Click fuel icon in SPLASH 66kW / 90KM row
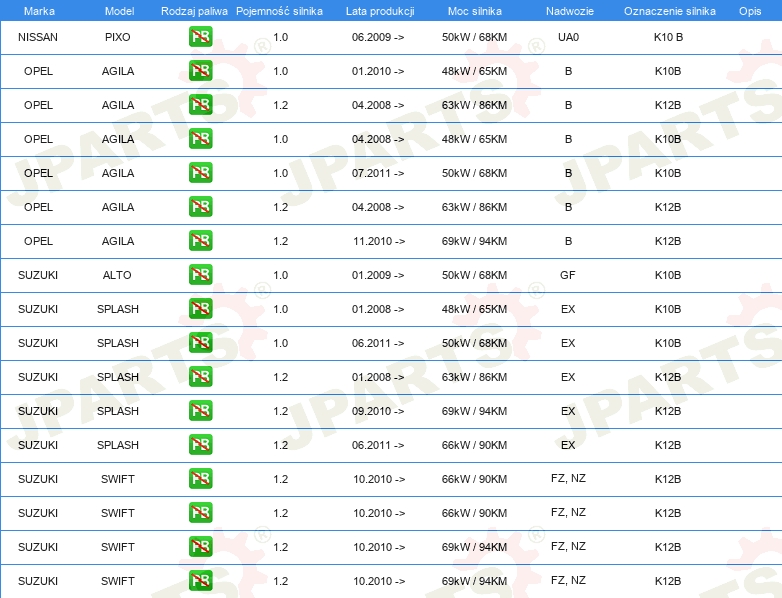 [200, 445]
